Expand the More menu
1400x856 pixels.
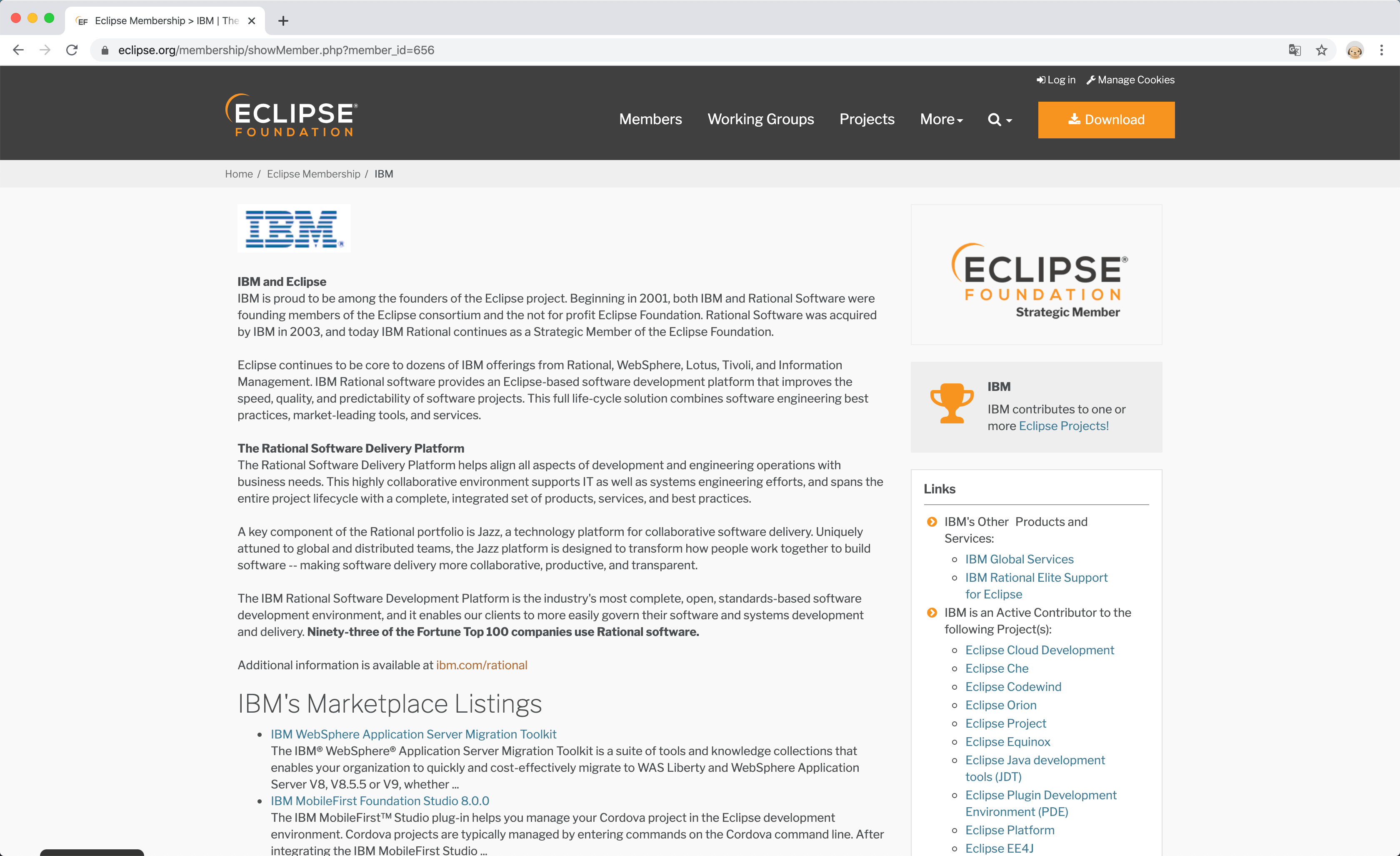[x=942, y=119]
